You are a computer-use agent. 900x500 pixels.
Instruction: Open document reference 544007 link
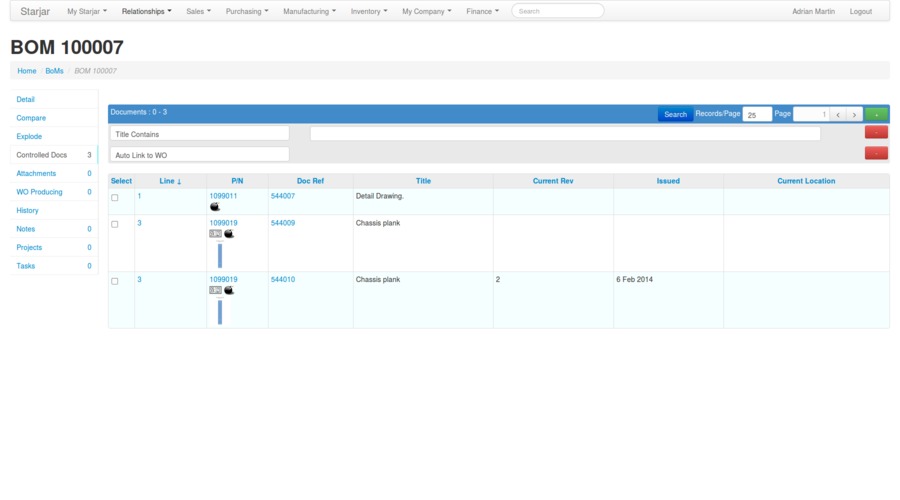(283, 196)
